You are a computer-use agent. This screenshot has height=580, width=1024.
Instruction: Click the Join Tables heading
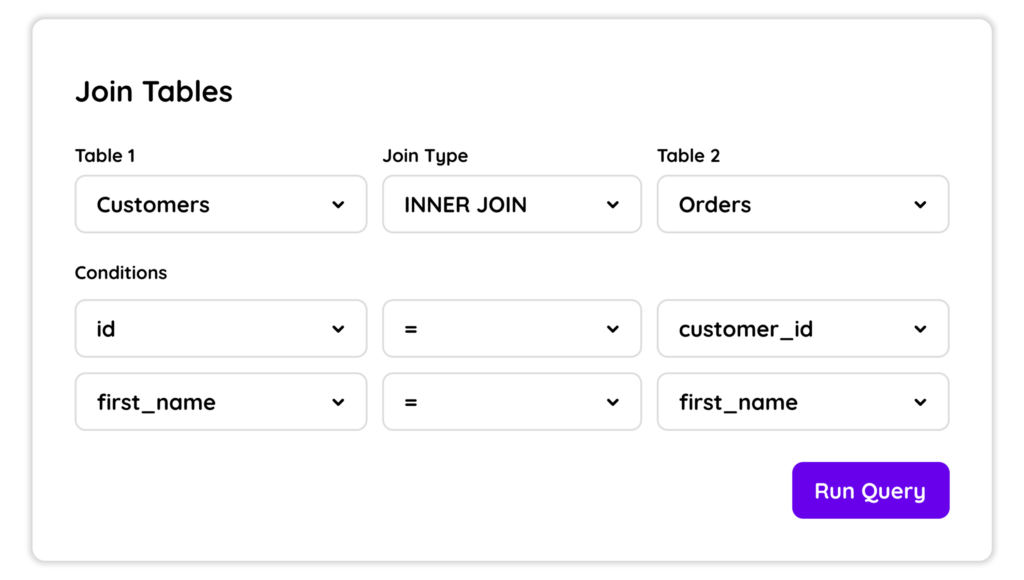[153, 91]
